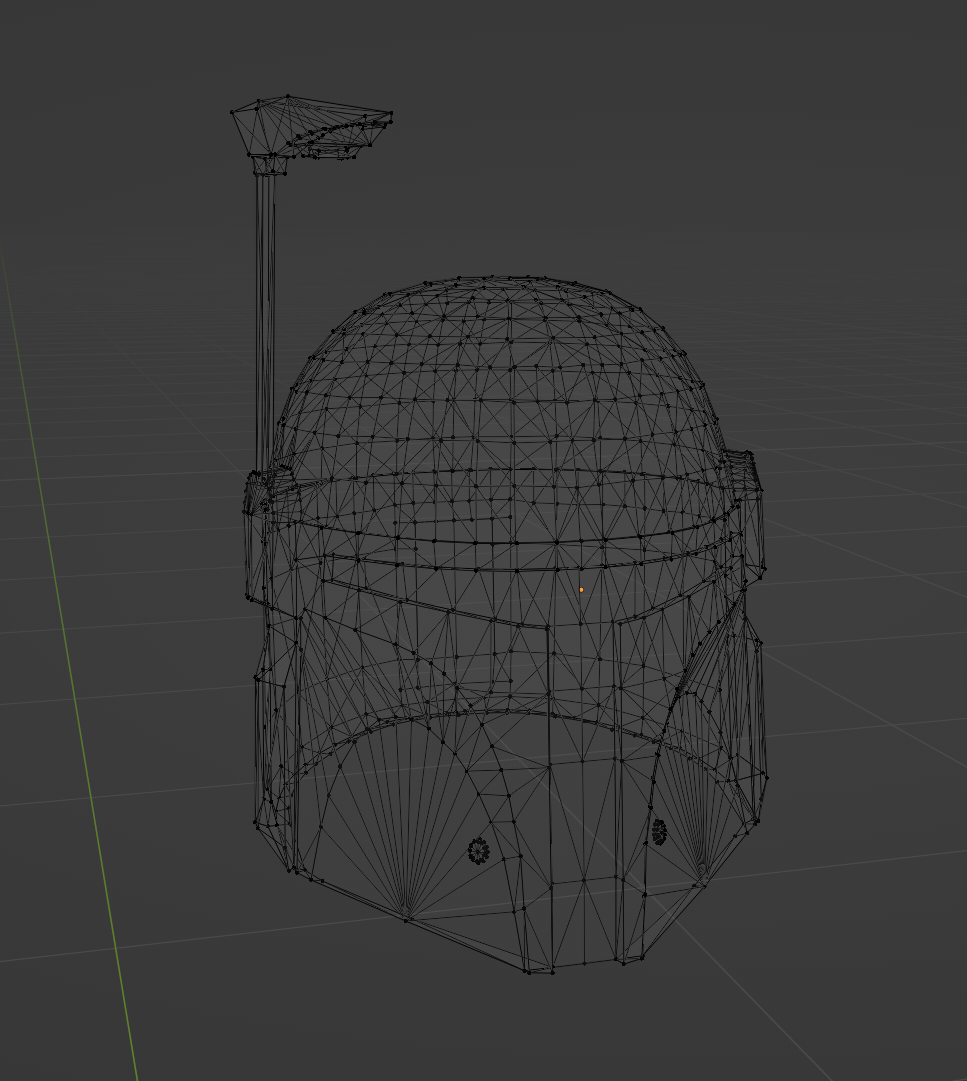
Task: Select the circular vertex ring on front cheek
Action: pyautogui.click(x=478, y=851)
